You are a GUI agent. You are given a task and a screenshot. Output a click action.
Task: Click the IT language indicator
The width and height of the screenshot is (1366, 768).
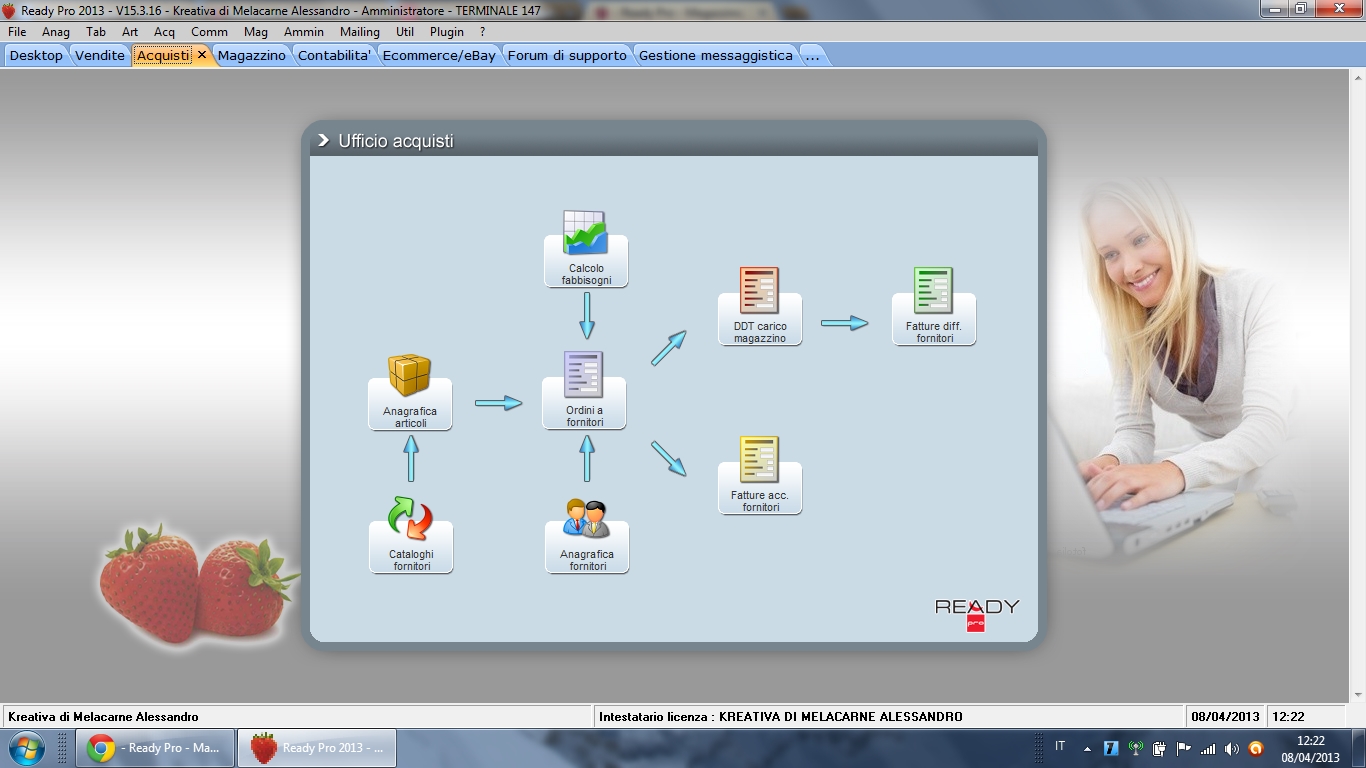[x=1060, y=746]
